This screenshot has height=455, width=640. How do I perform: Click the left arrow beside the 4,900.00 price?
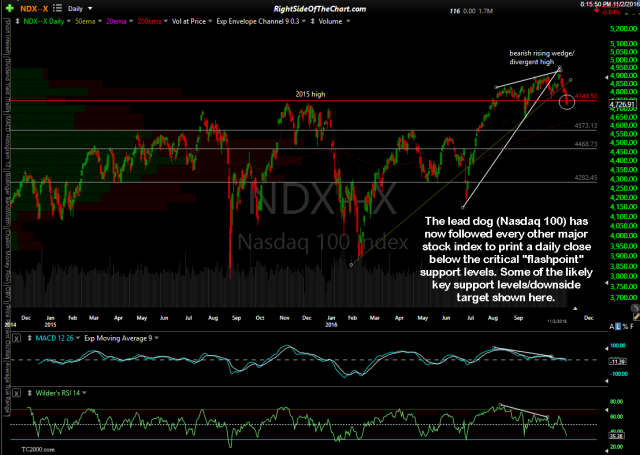(607, 77)
